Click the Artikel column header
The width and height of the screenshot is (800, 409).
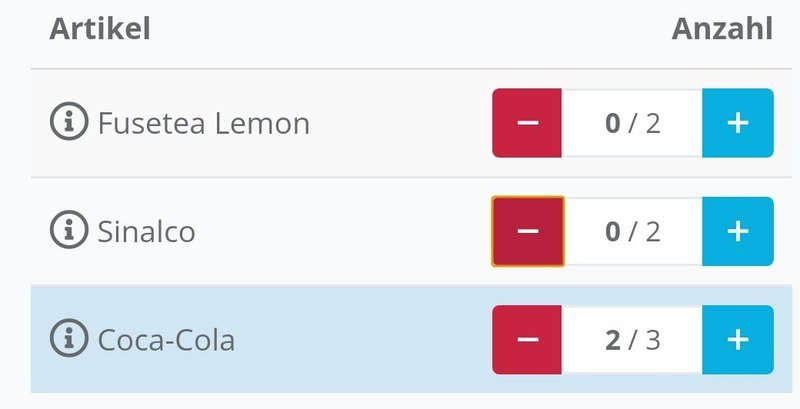click(x=99, y=29)
